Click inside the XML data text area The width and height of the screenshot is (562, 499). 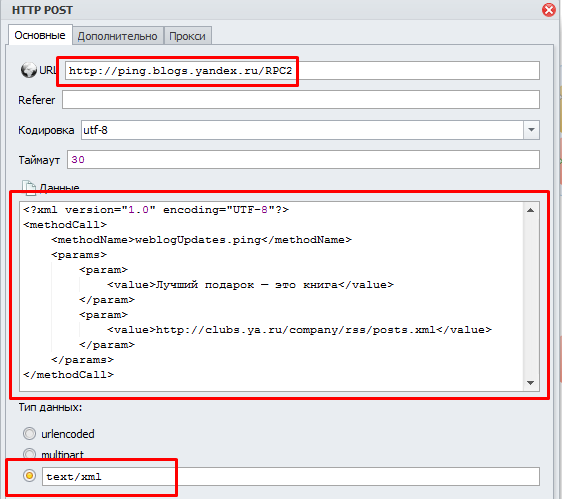click(x=272, y=296)
